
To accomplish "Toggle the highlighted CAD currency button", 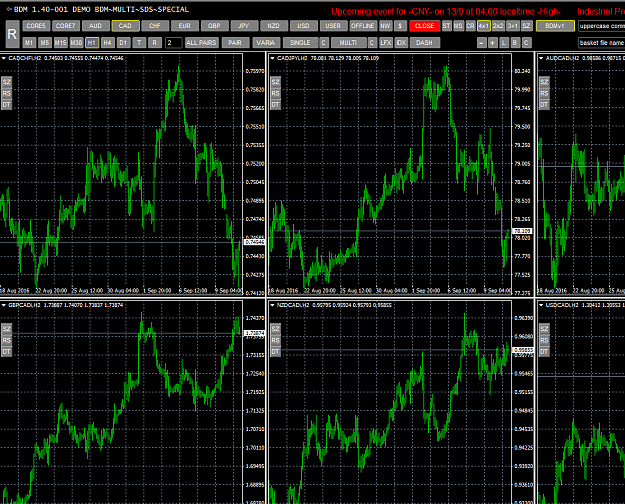I will 126,26.
